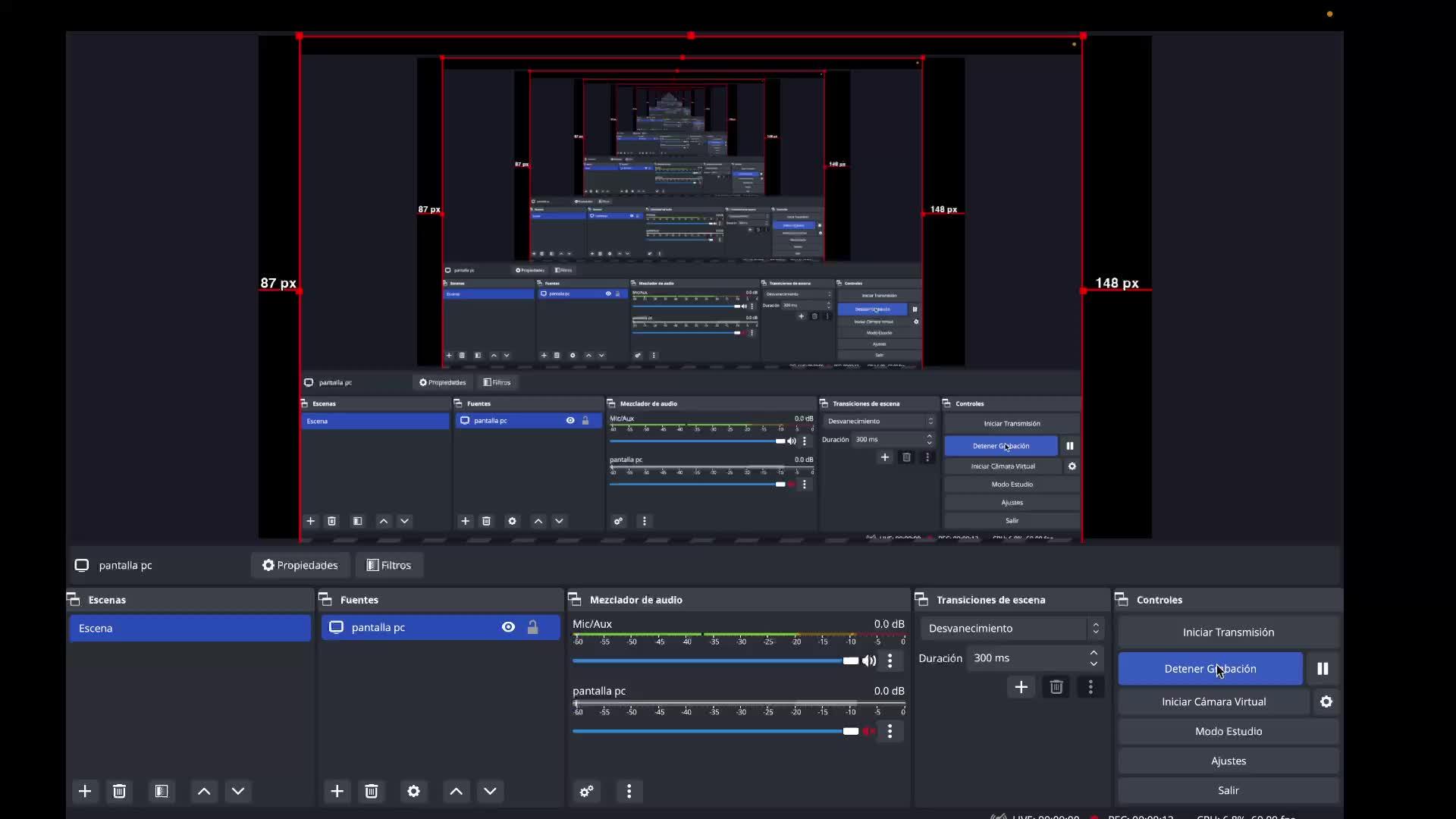This screenshot has height=819, width=1456.
Task: Open source properties gear in Fuentes panel
Action: click(x=413, y=791)
